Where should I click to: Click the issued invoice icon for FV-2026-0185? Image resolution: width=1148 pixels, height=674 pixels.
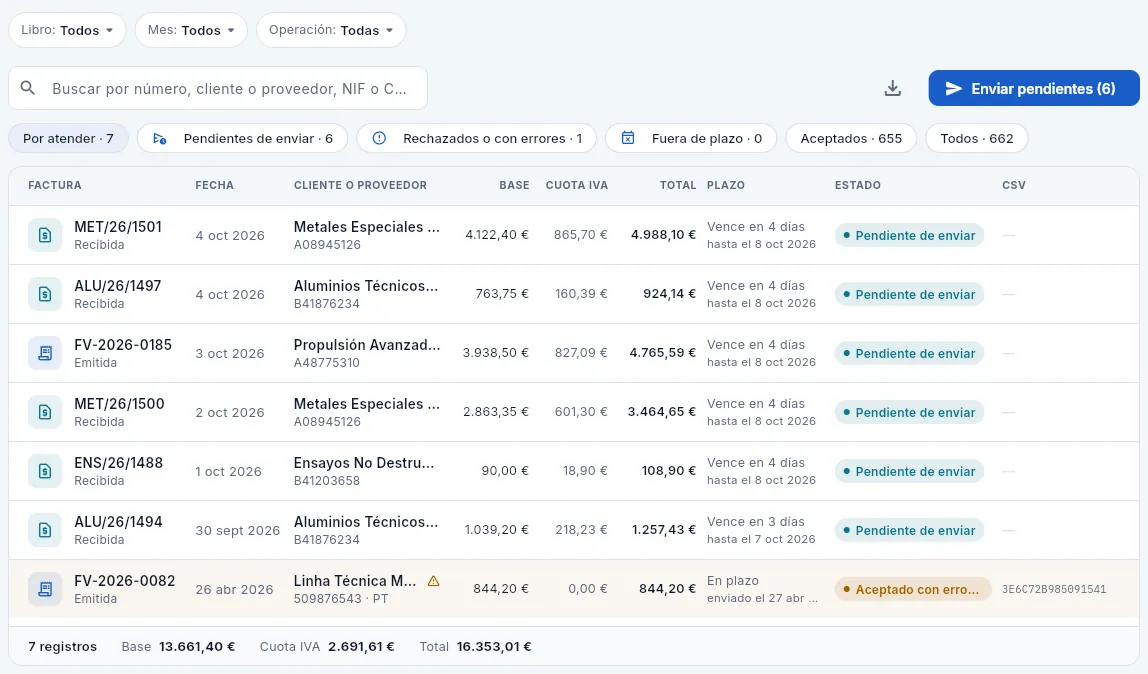pos(45,353)
